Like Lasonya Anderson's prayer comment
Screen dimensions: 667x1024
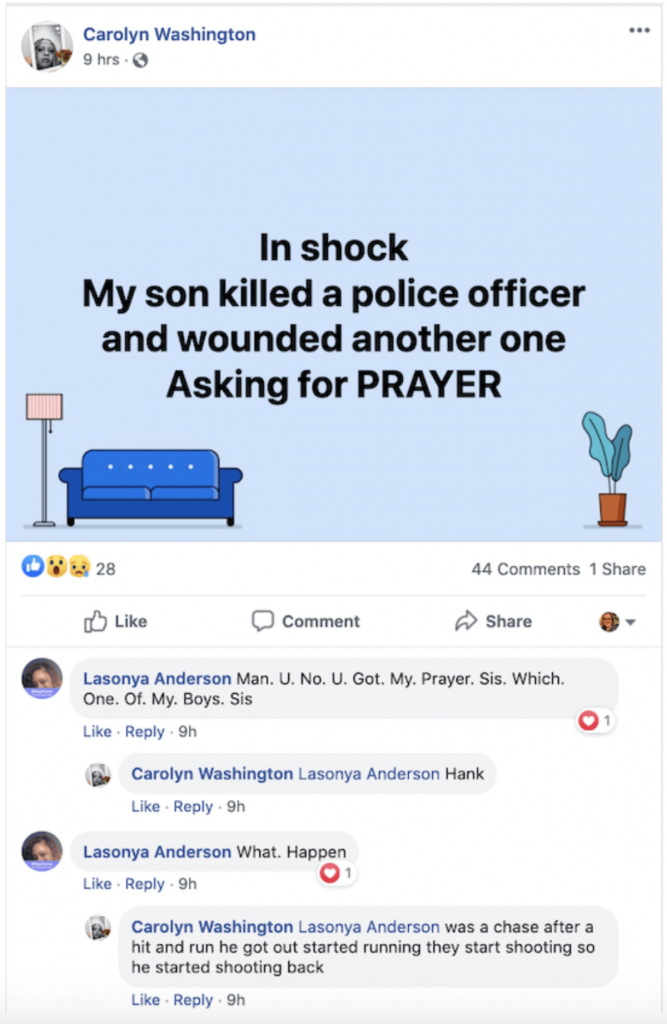pyautogui.click(x=97, y=732)
